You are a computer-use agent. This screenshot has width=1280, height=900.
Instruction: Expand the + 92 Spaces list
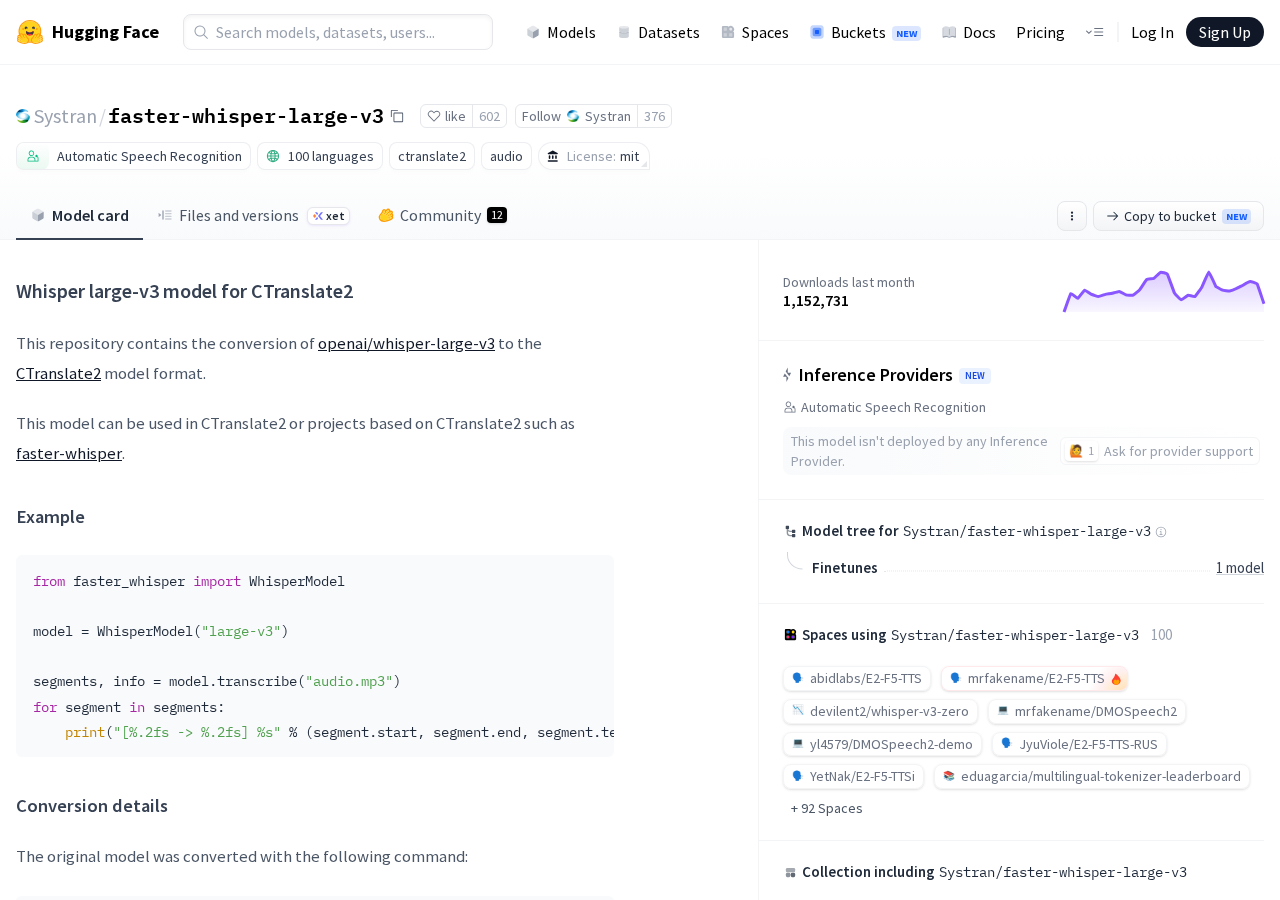tap(826, 808)
